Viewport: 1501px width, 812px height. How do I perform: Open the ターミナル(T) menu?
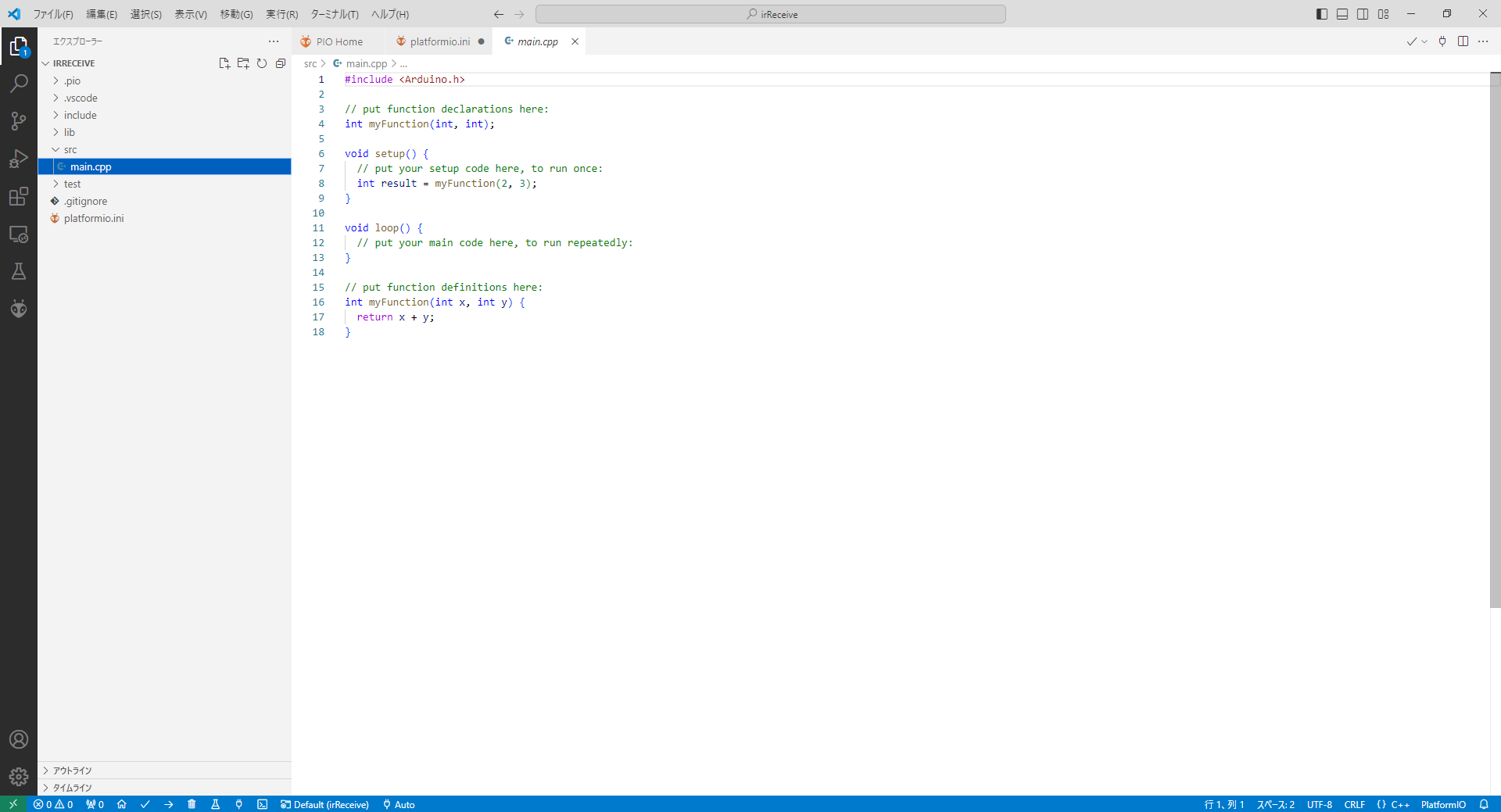coord(334,14)
